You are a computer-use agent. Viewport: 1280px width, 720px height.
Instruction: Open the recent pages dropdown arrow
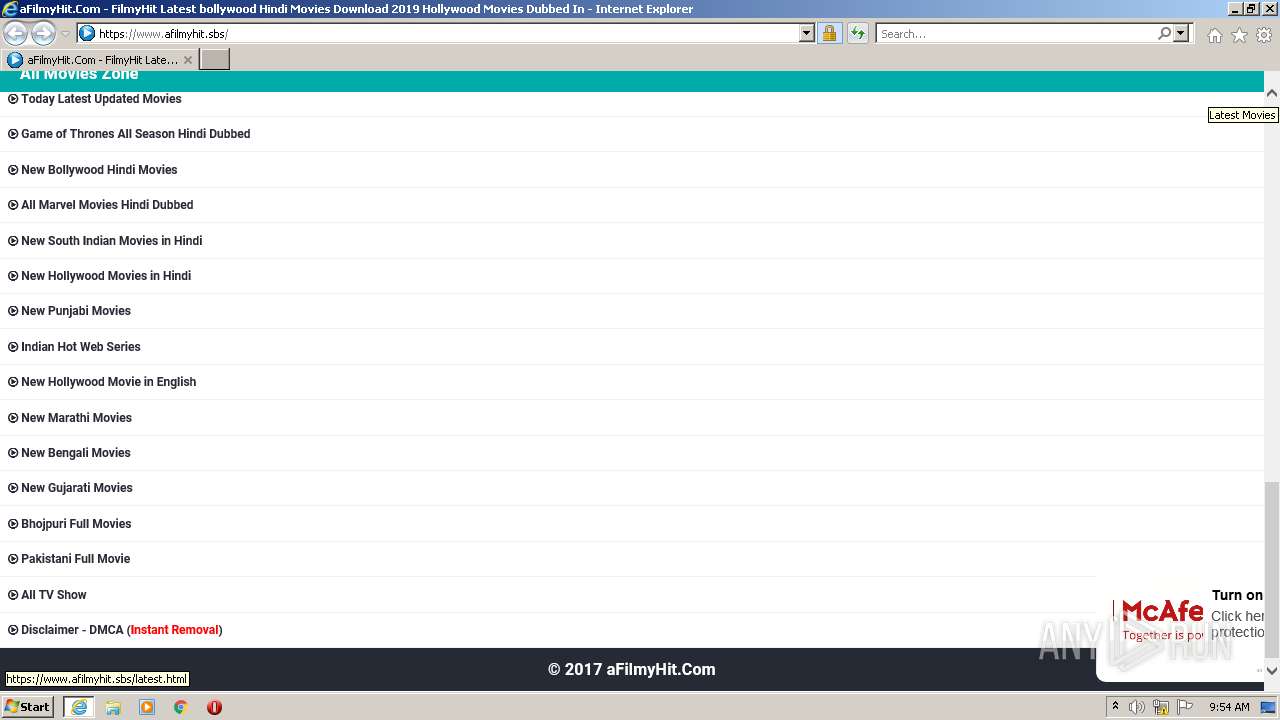pos(65,34)
